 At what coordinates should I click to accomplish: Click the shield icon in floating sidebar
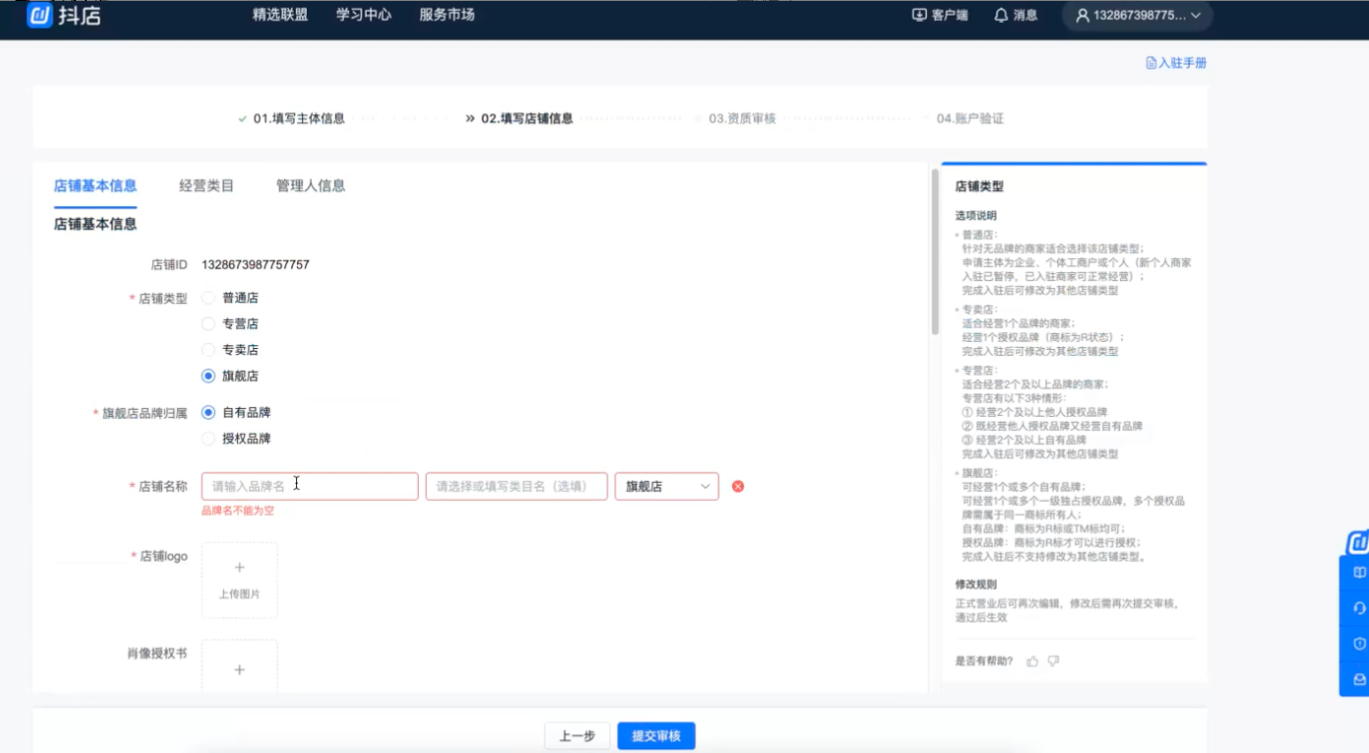point(1359,643)
